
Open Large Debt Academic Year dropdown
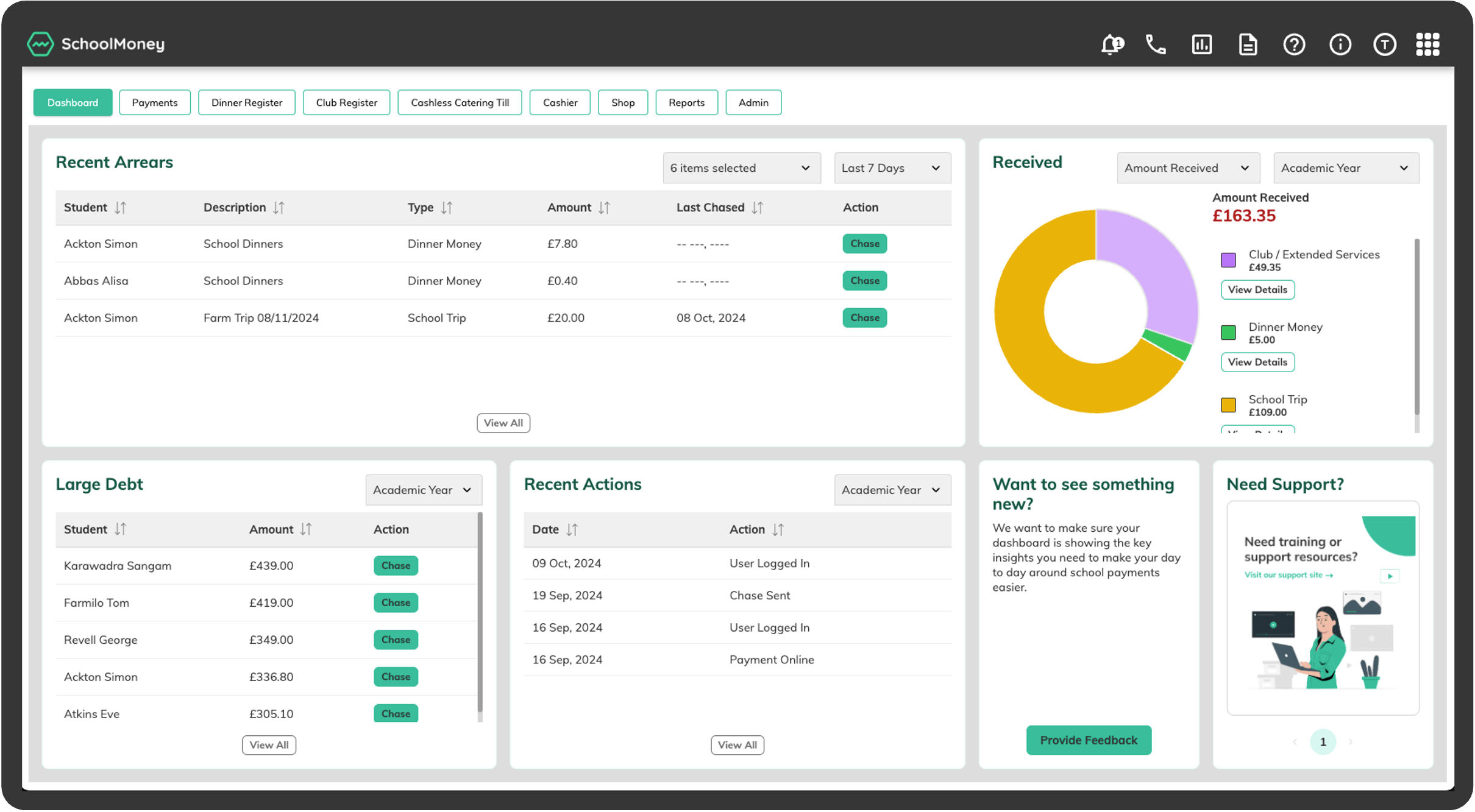(x=424, y=490)
